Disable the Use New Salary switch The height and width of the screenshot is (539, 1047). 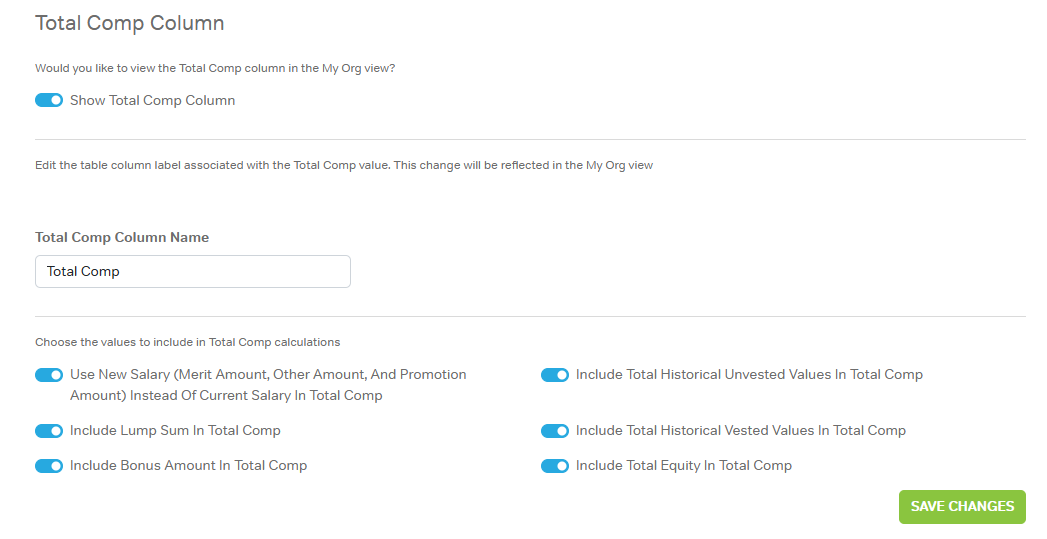[x=49, y=375]
